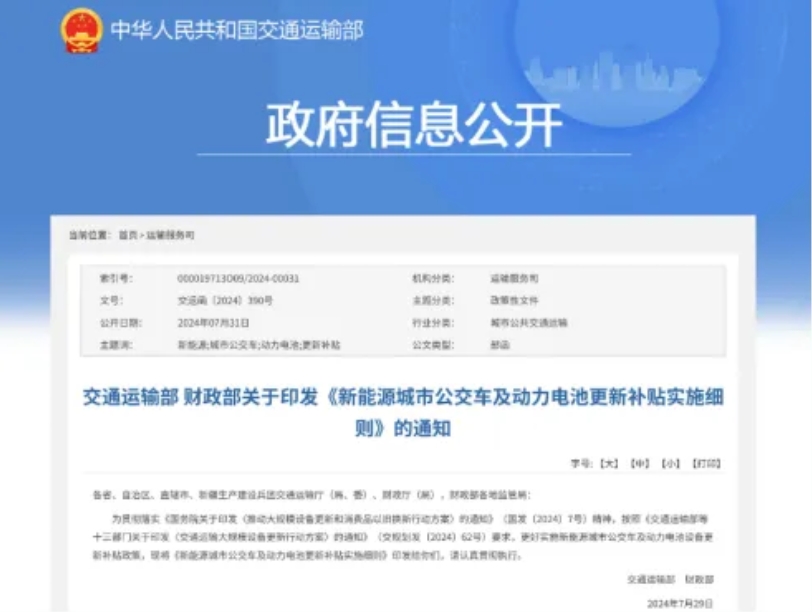
Task: Switch text display back to 中 size
Action: coord(641,461)
